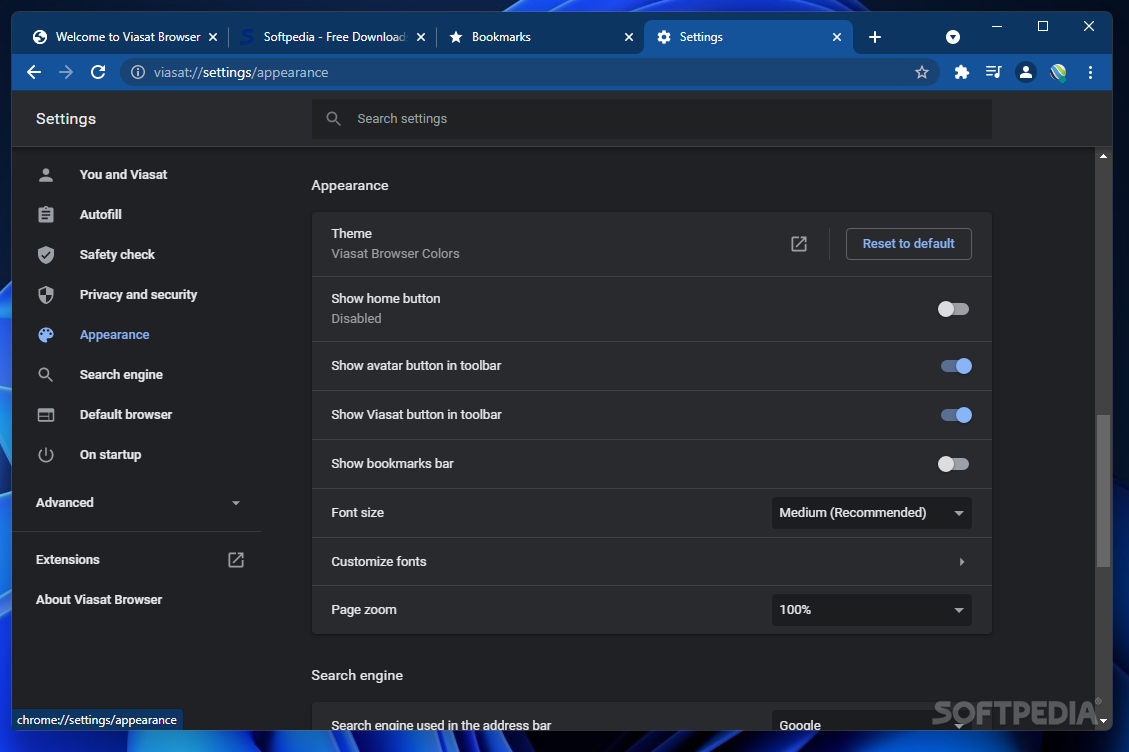Open the Font size dropdown
The height and width of the screenshot is (752, 1129).
[871, 513]
